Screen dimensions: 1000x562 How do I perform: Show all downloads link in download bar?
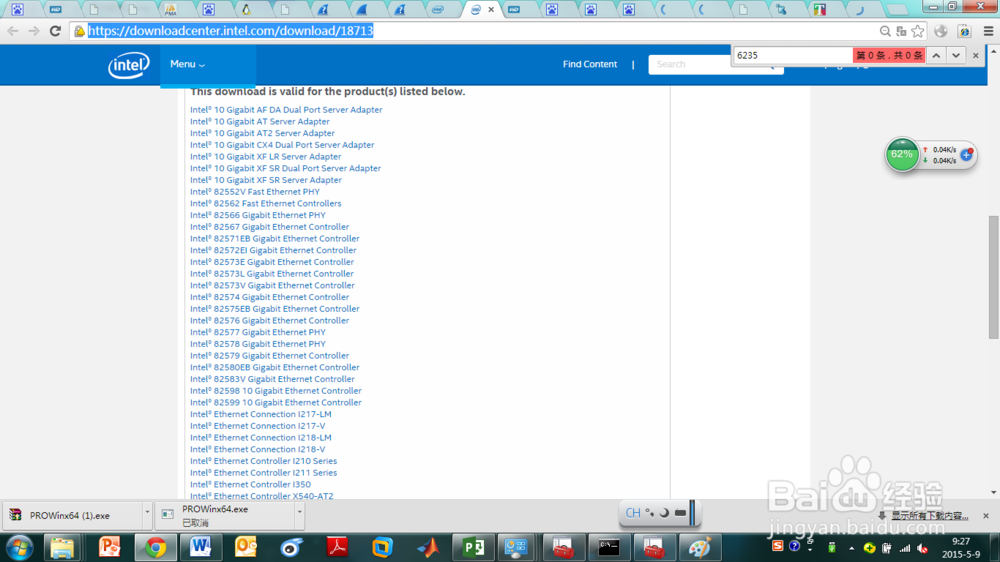pos(929,515)
